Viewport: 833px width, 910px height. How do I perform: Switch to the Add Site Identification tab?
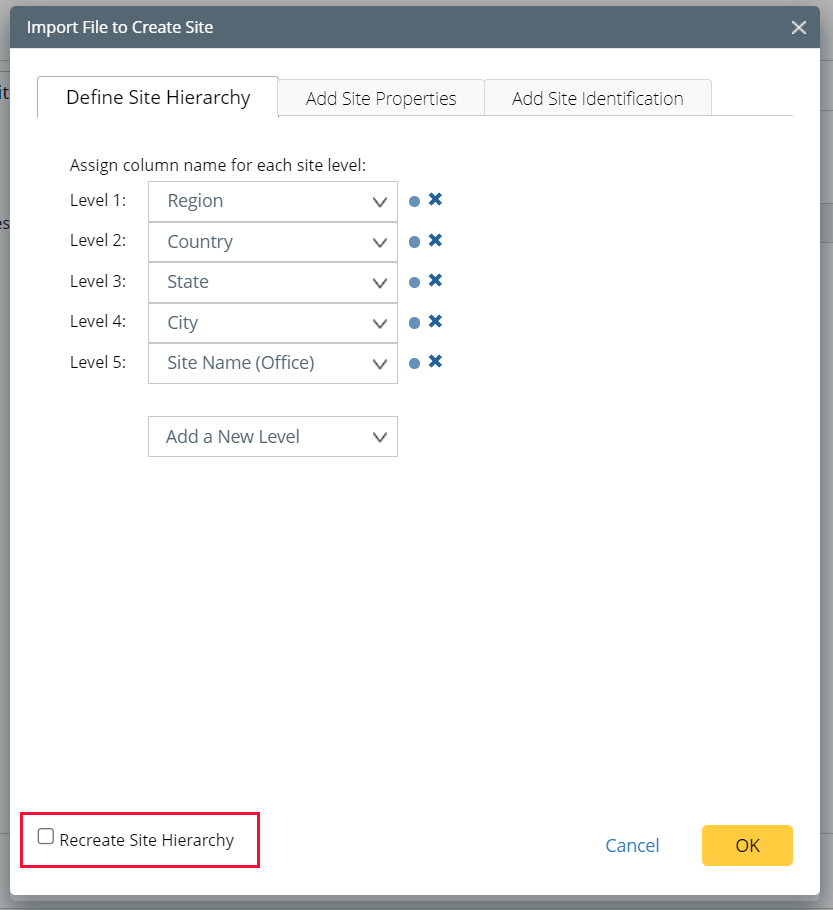597,97
